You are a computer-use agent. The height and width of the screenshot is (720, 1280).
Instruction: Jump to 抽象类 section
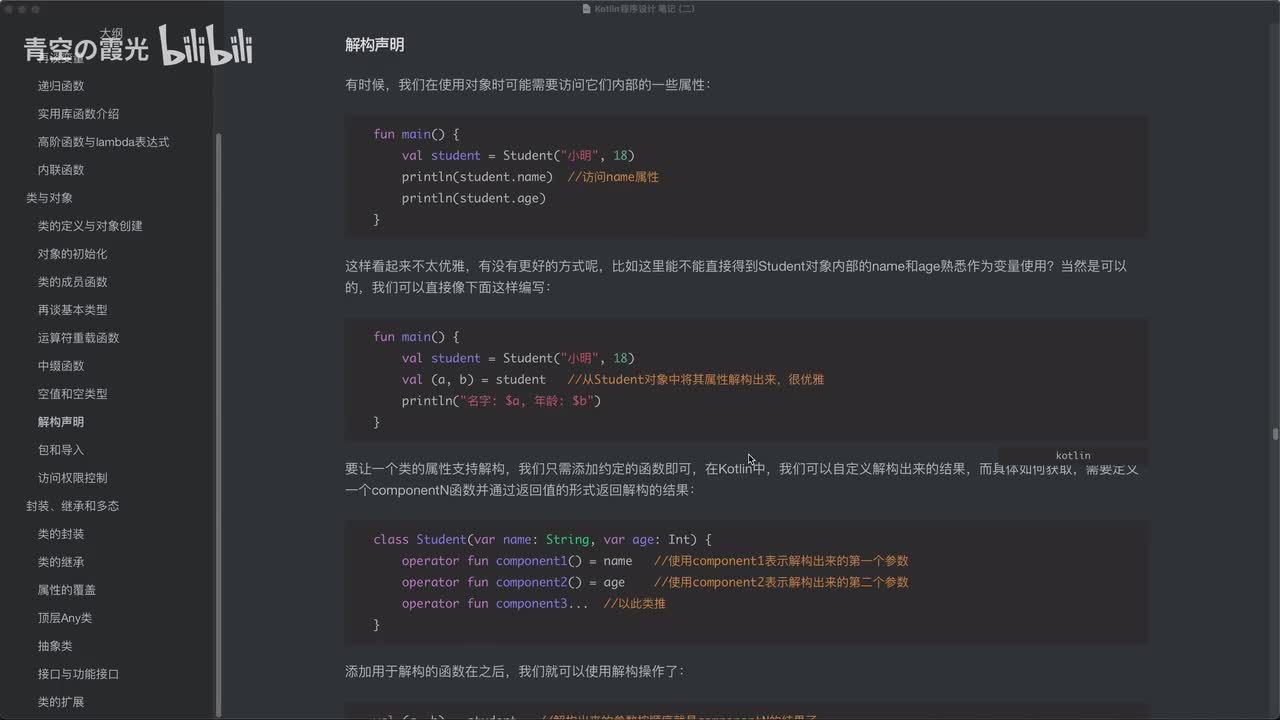55,646
